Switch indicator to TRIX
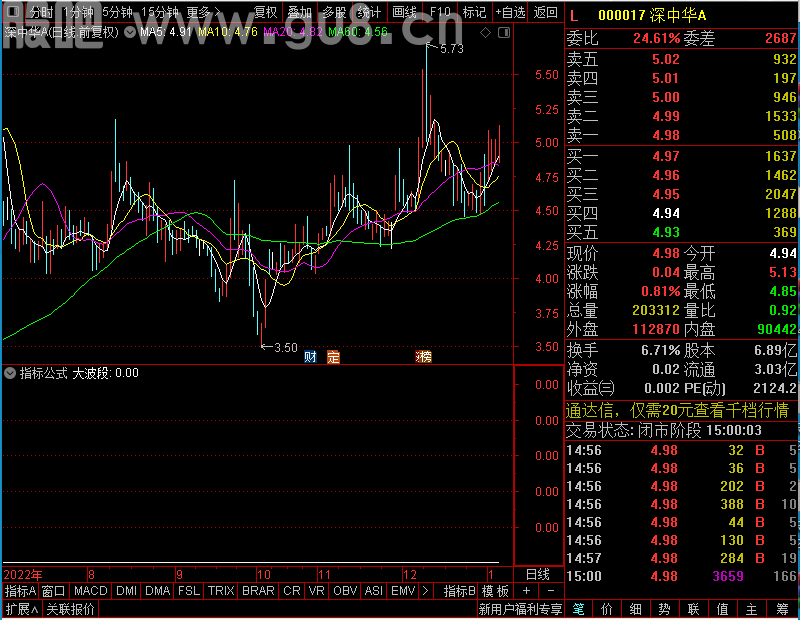Viewport: 800px width, 620px height. coord(221,591)
